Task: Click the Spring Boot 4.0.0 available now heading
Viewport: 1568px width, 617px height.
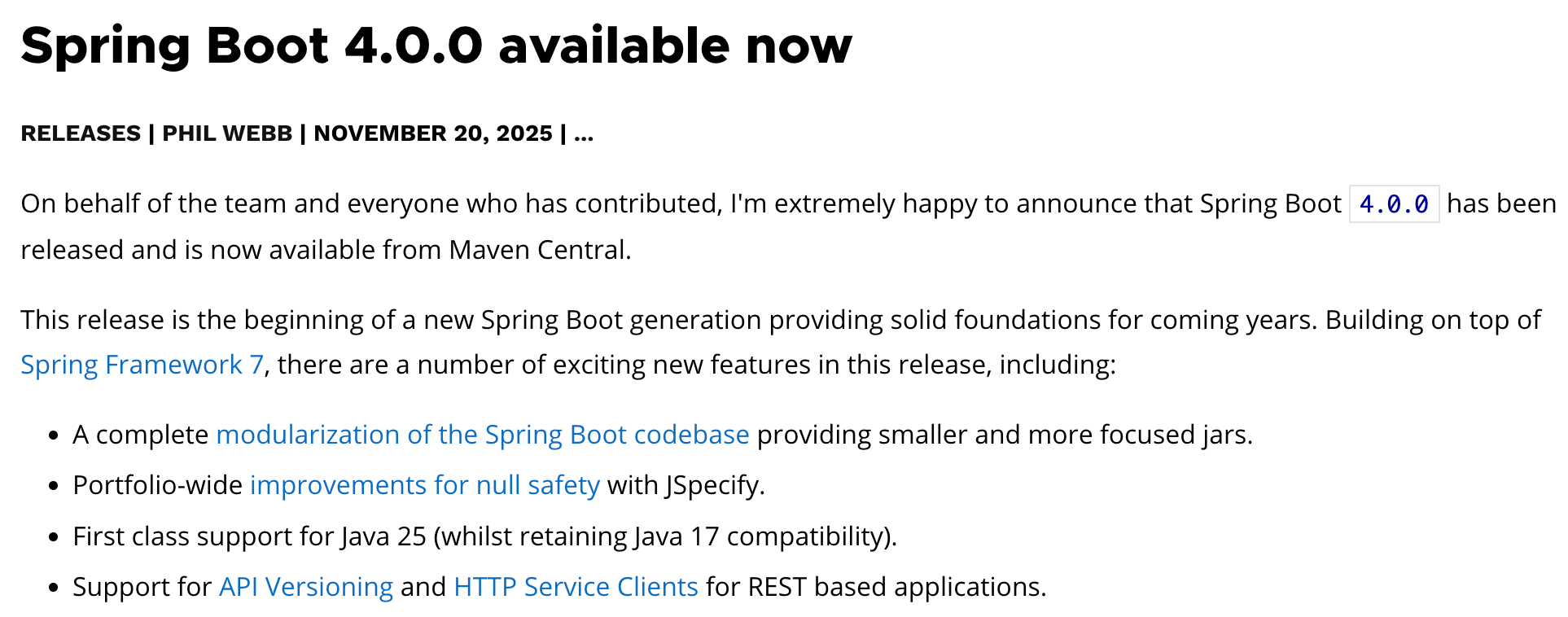Action: (436, 45)
